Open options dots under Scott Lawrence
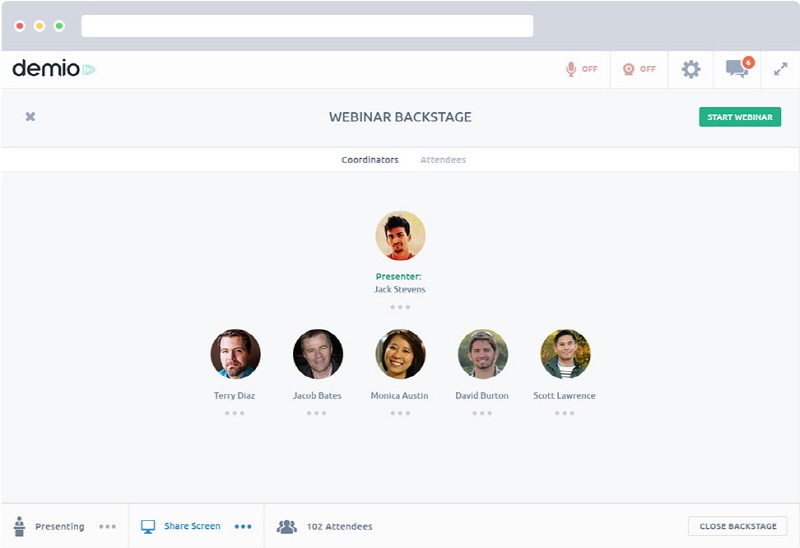 [565, 413]
